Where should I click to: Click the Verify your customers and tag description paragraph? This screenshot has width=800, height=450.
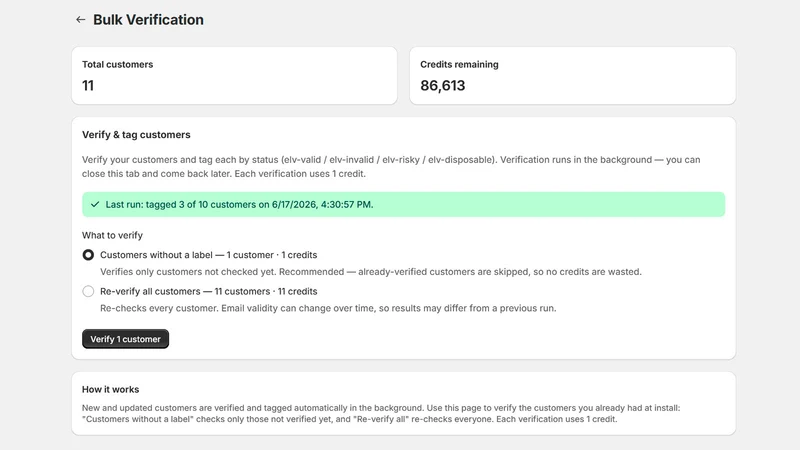coord(391,166)
